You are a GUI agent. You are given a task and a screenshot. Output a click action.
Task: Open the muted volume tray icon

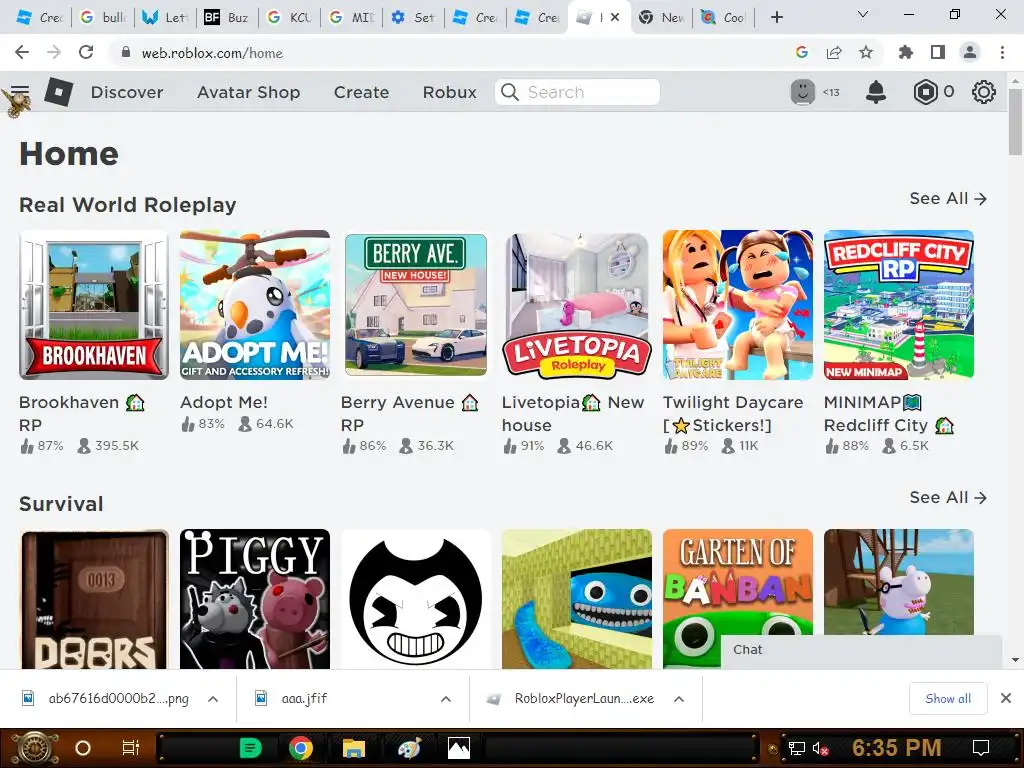821,748
